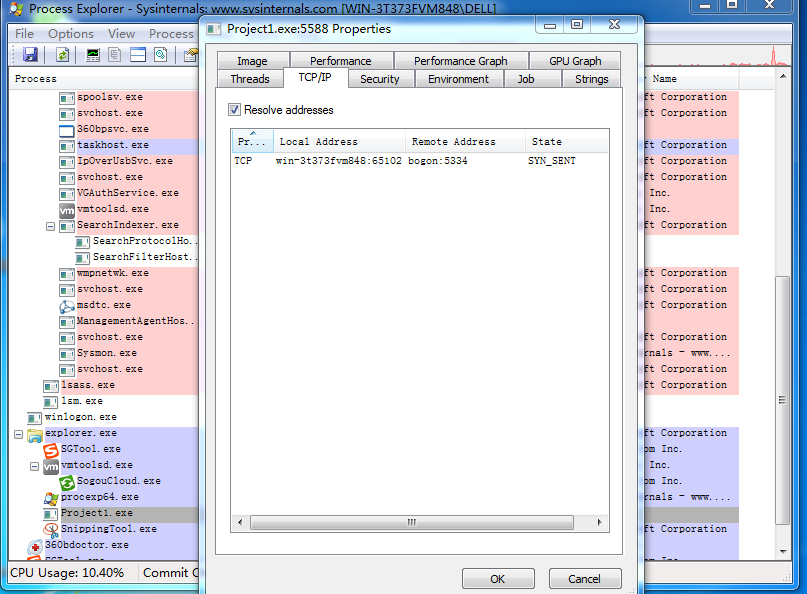Select Project1.exe process icon in tree
This screenshot has height=594, width=807.
[50, 514]
